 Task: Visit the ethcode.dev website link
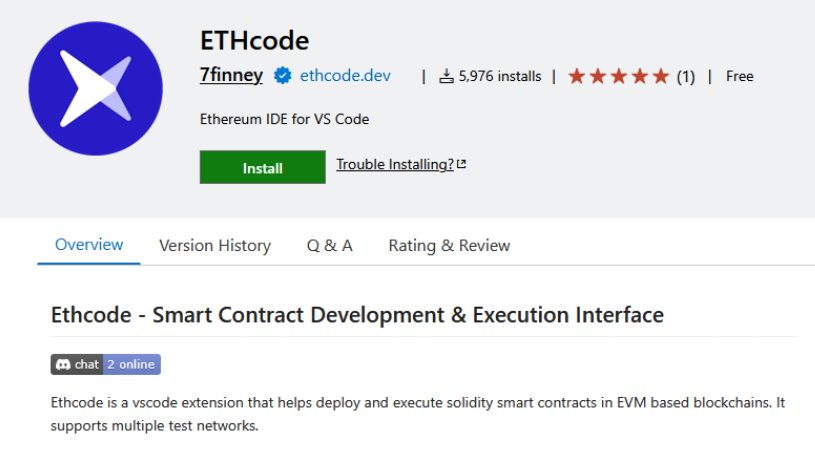click(345, 75)
